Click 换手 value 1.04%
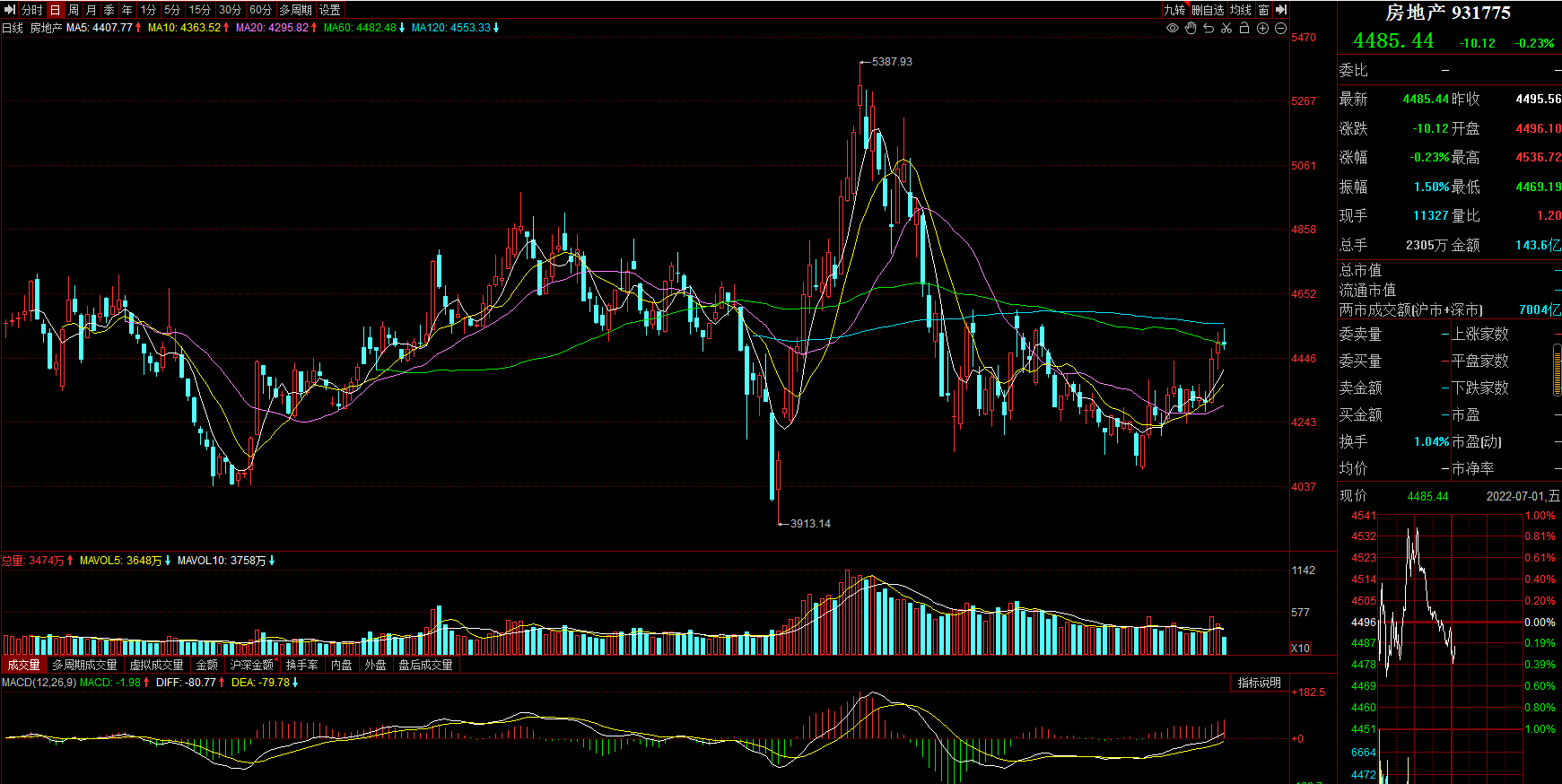1562x784 pixels. pyautogui.click(x=1431, y=441)
